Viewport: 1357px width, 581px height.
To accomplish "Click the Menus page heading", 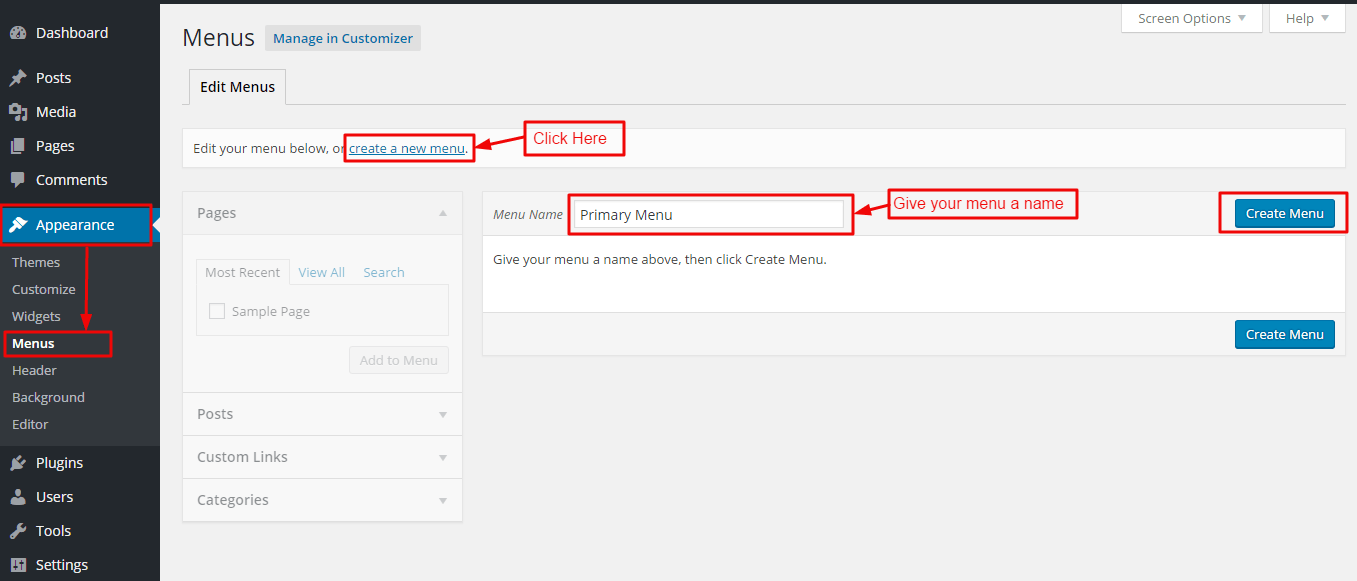I will [219, 38].
